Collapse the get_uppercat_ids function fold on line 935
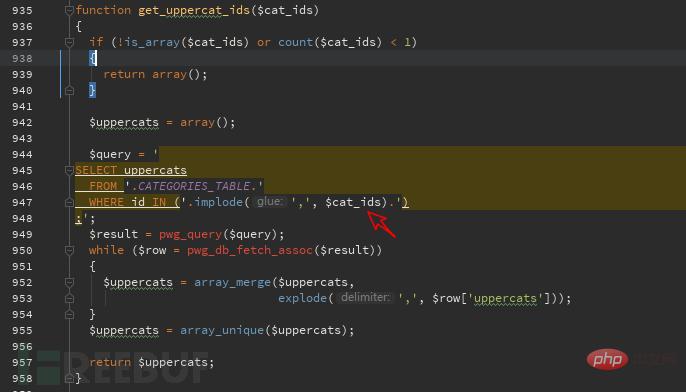This screenshot has width=686, height=392. click(x=69, y=10)
